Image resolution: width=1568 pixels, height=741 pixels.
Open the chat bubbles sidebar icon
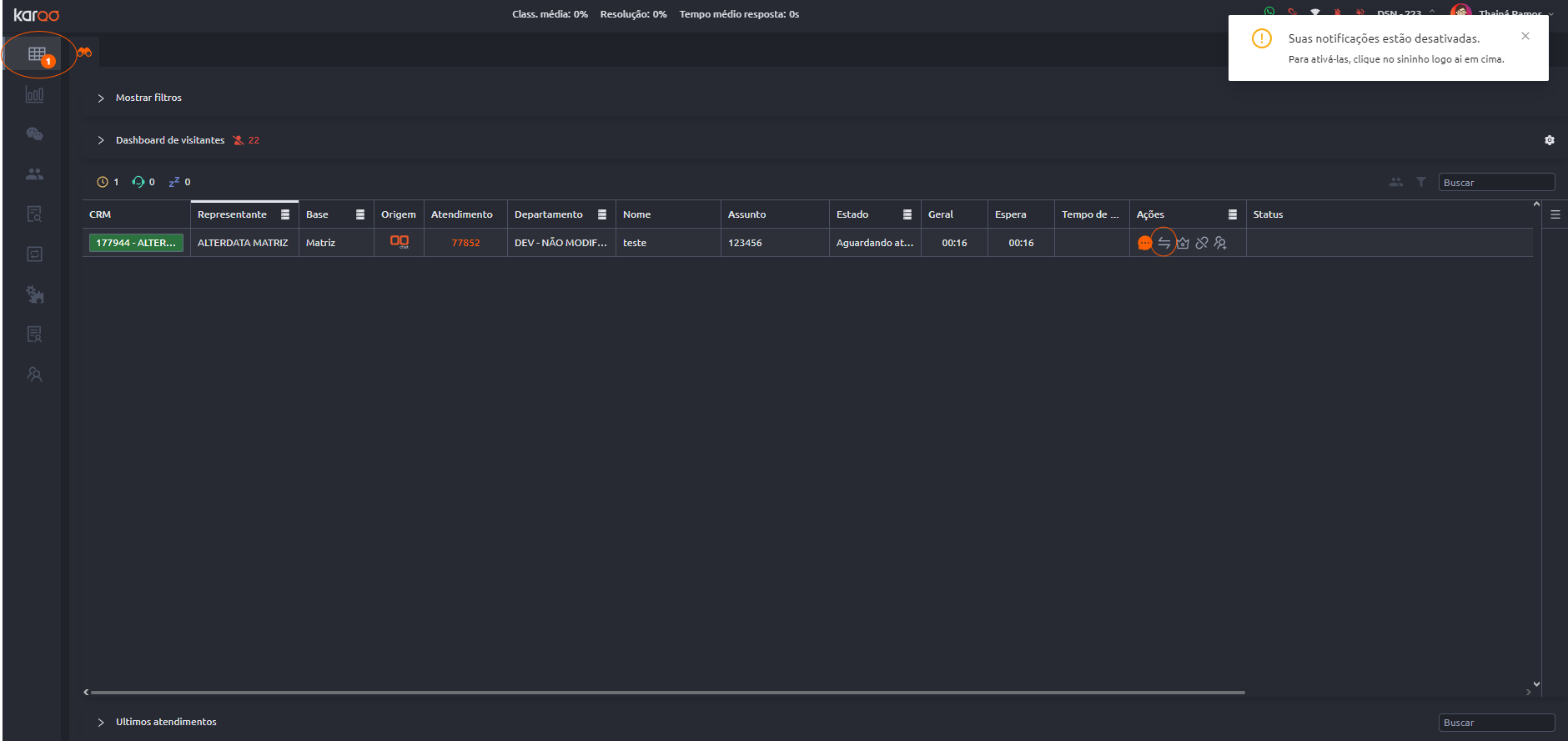coord(34,134)
